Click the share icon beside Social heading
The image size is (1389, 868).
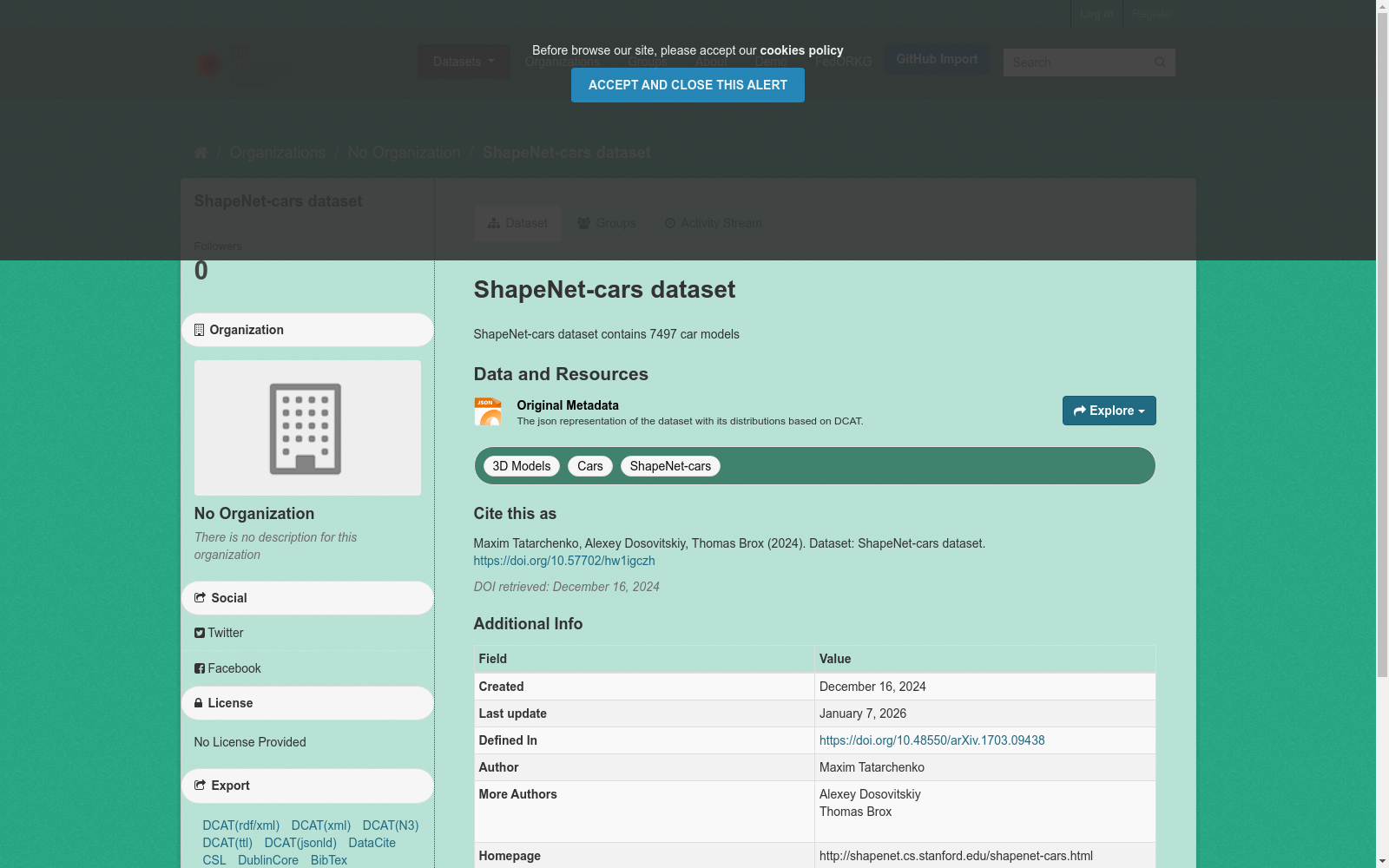coord(200,598)
